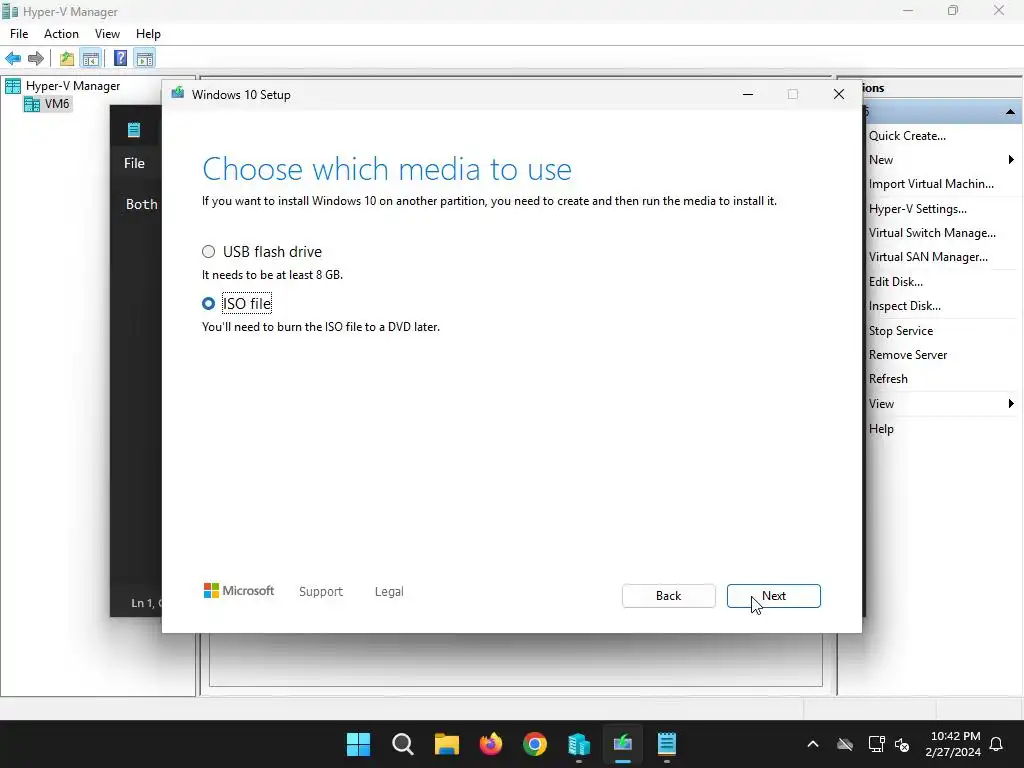Expand the New submenu arrow
1024x768 pixels.
pos(1011,160)
